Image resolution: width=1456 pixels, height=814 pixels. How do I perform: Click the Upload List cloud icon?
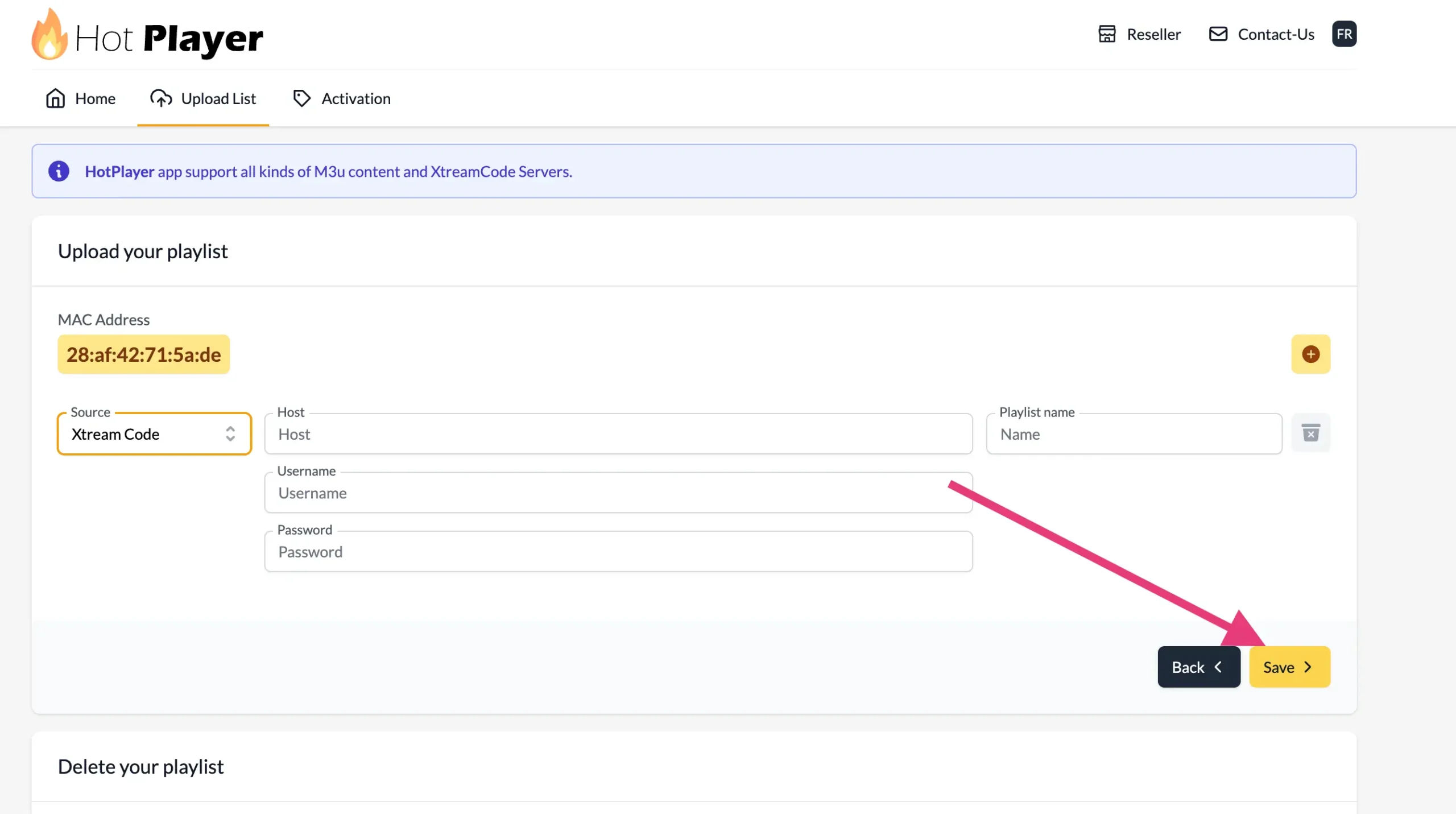161,98
